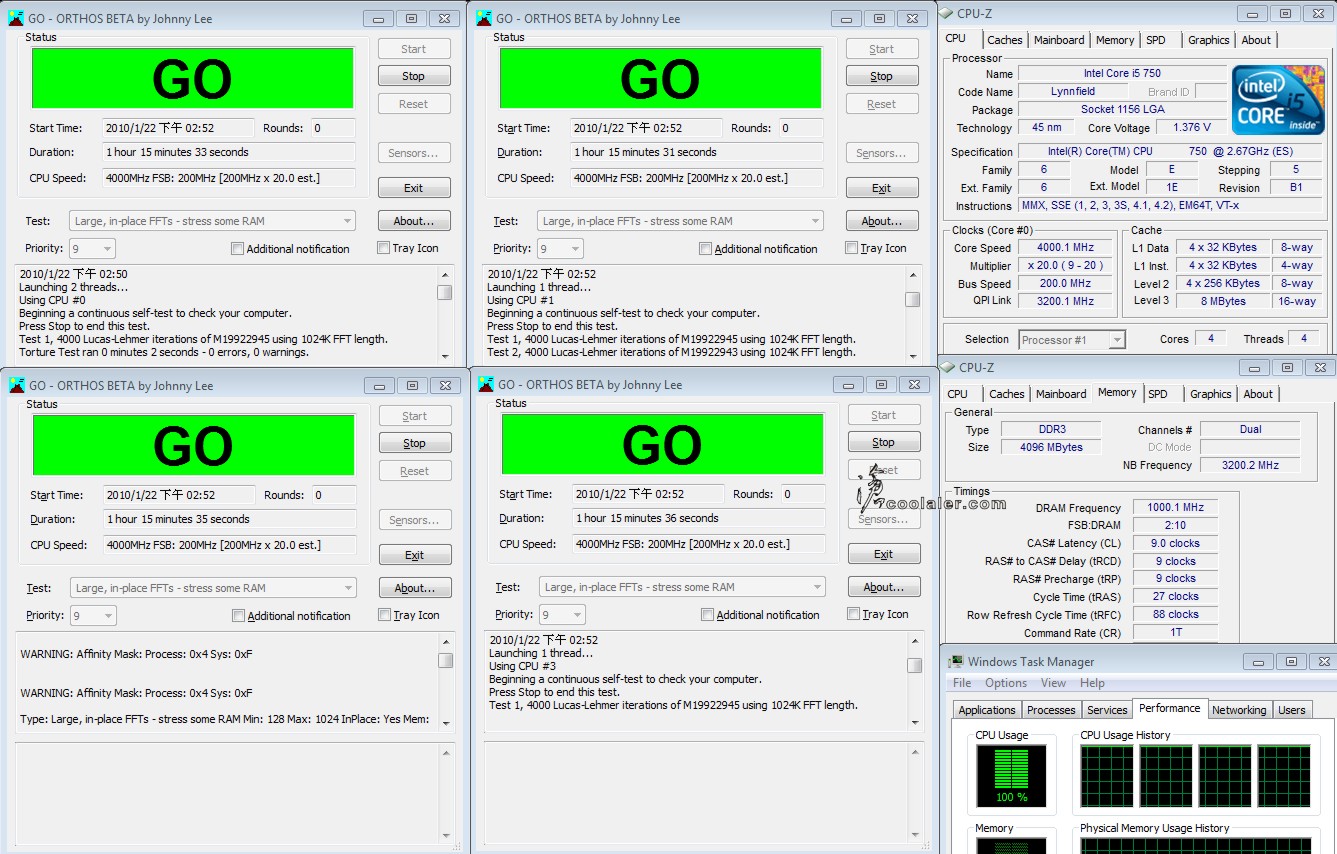Screen dimensions: 1337x854
Task: Open the Applications tab in Task Manager
Action: [x=987, y=710]
